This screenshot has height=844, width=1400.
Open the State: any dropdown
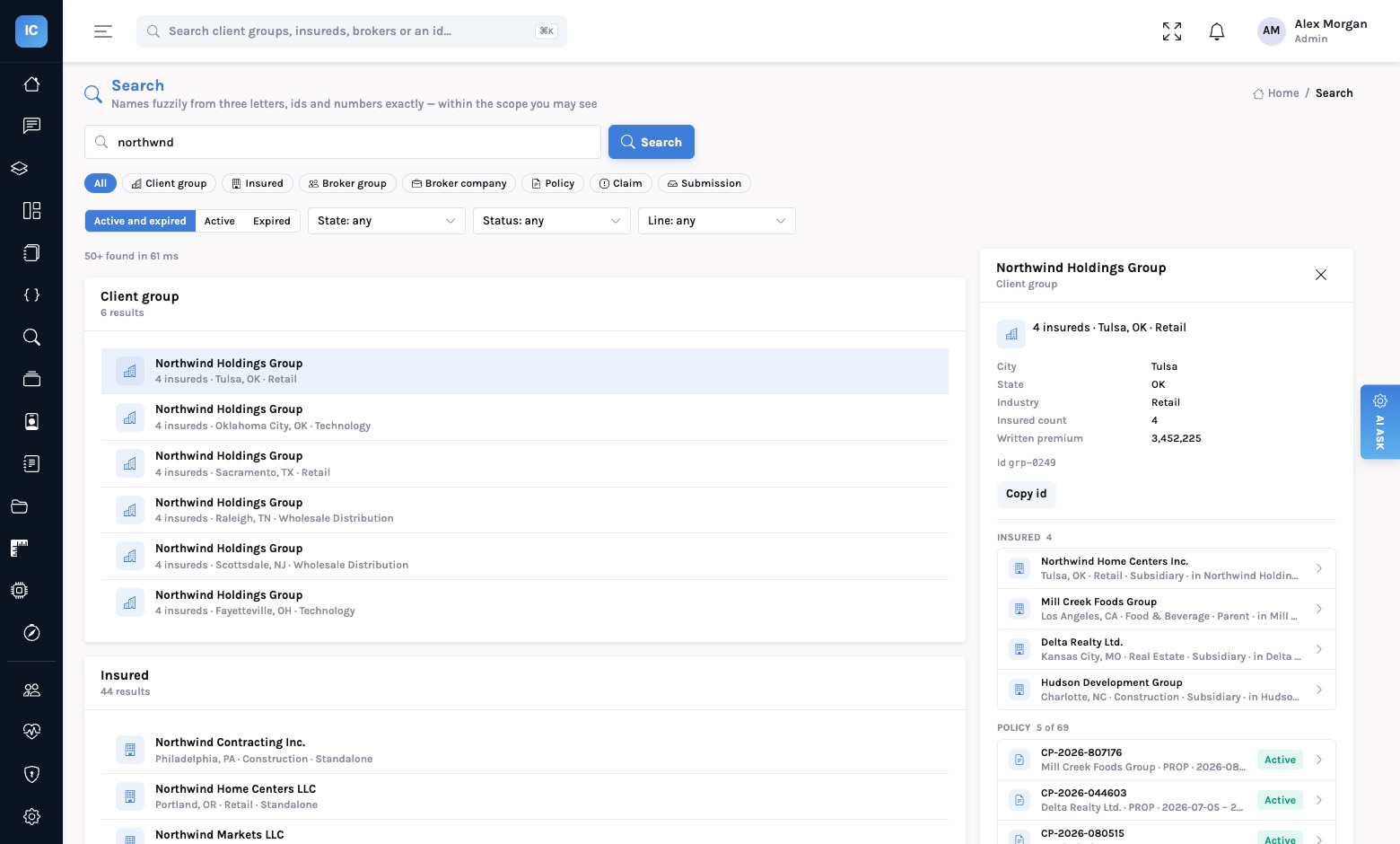pyautogui.click(x=387, y=221)
